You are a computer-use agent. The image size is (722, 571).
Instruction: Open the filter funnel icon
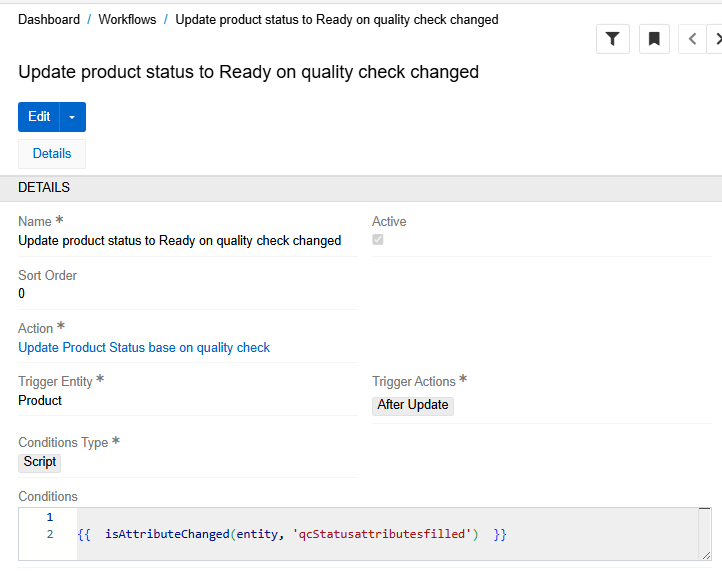coord(612,39)
